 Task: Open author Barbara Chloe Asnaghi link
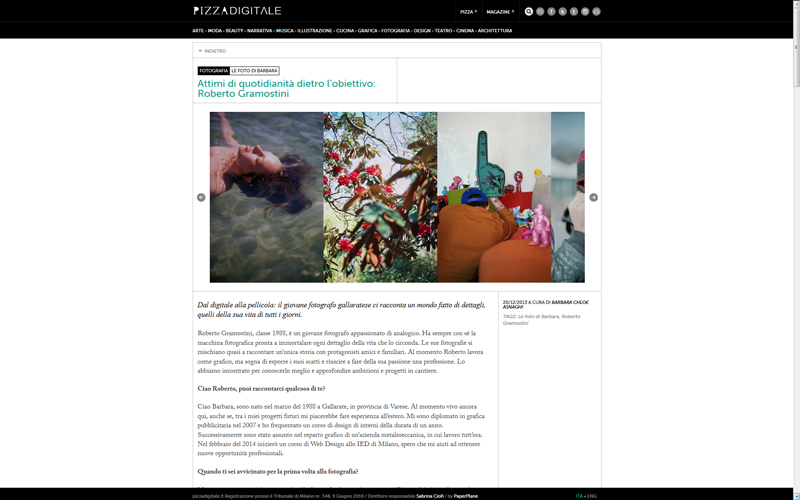(x=545, y=305)
